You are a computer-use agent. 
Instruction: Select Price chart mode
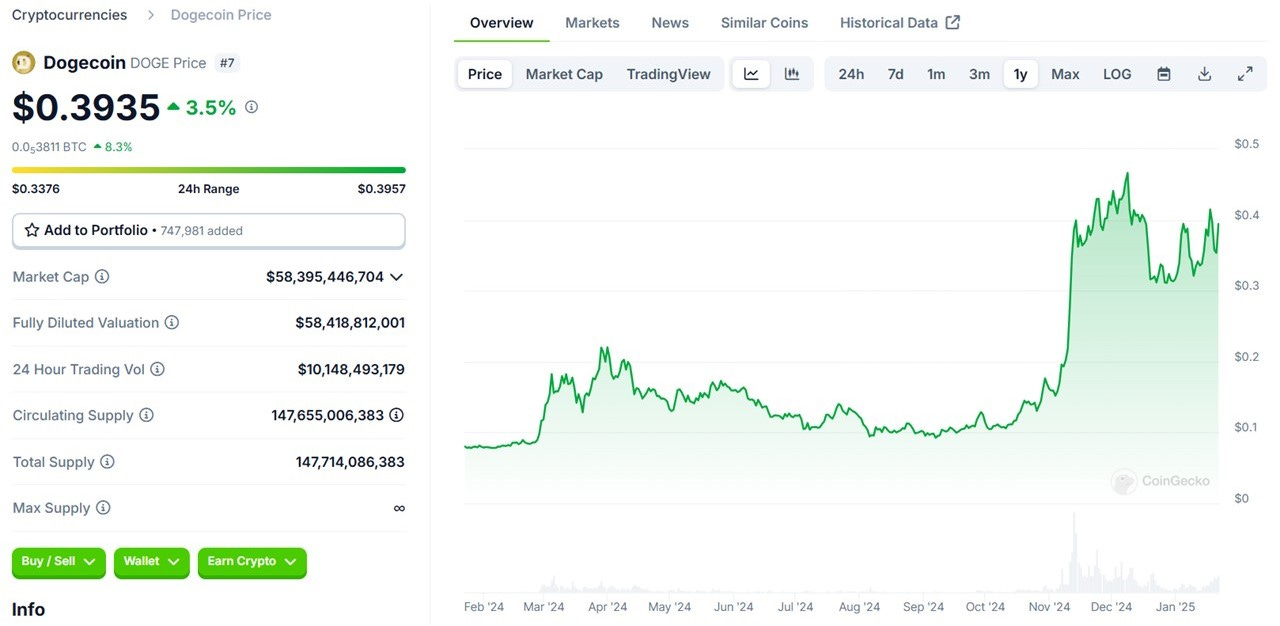point(485,74)
